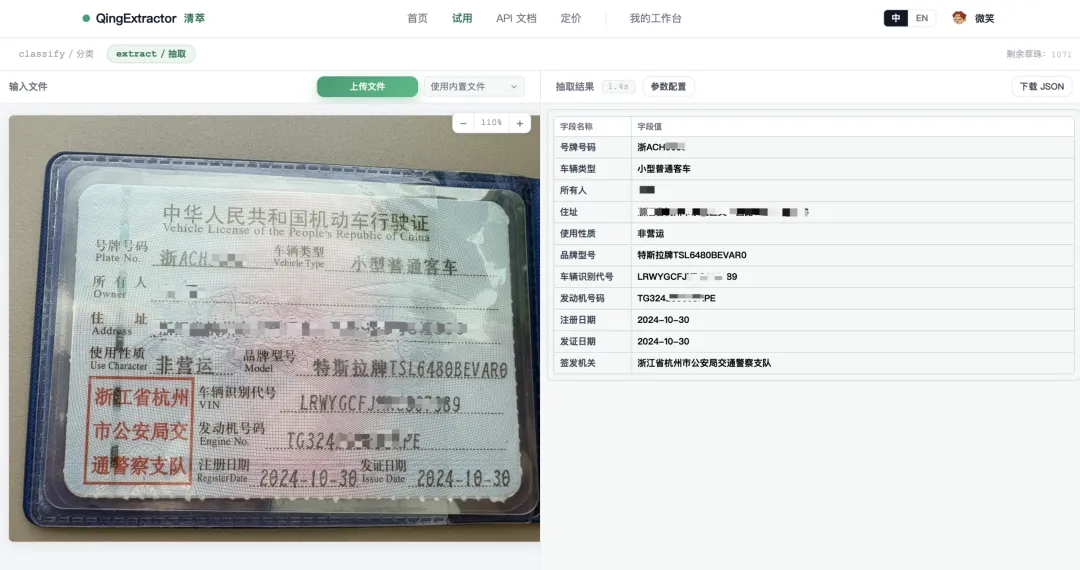Select the 号牌号码 field name cell
Image resolution: width=1080 pixels, height=570 pixels.
[592, 147]
